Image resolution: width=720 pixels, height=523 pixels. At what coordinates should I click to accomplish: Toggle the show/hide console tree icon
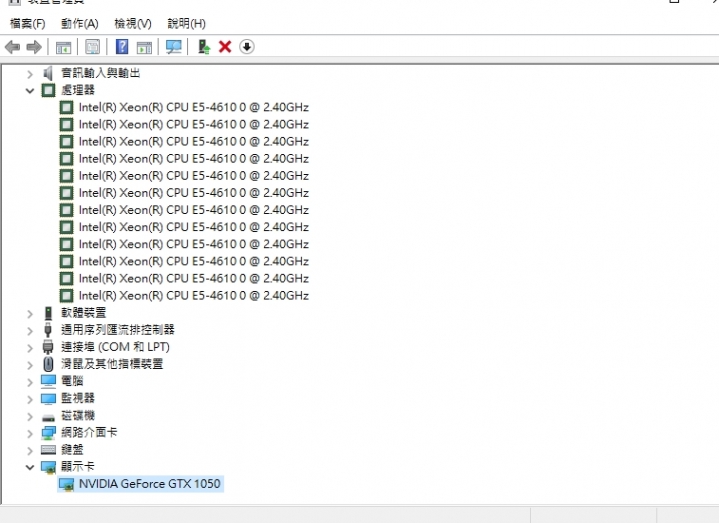(x=63, y=47)
